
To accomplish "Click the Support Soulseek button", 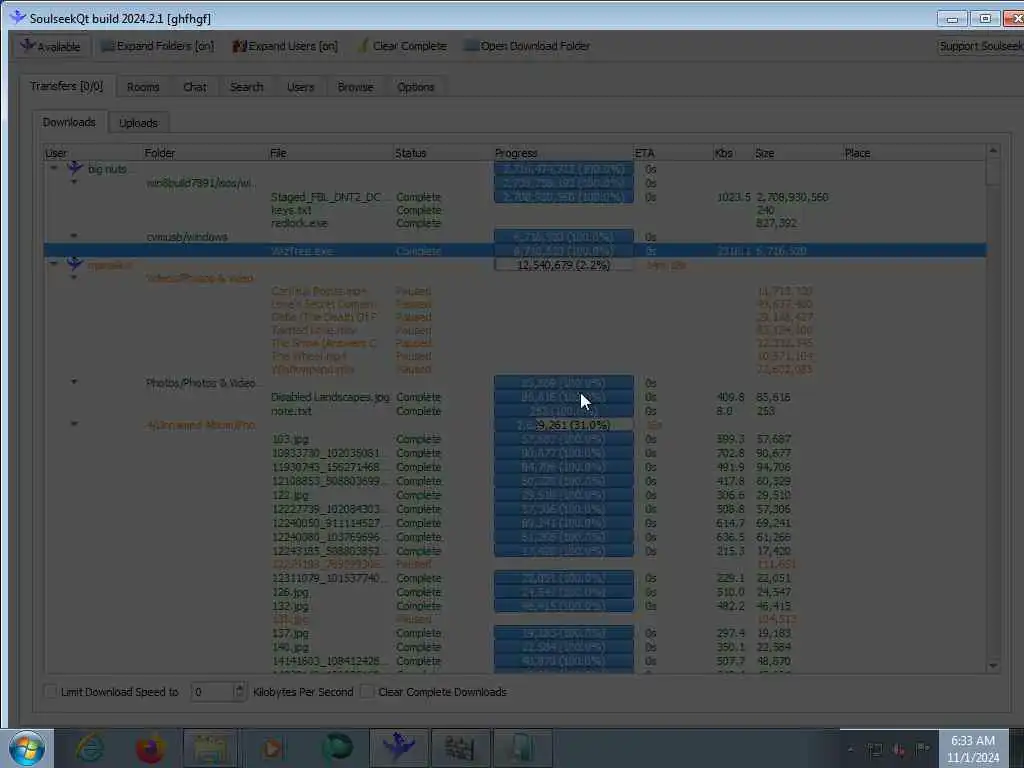I will click(980, 46).
